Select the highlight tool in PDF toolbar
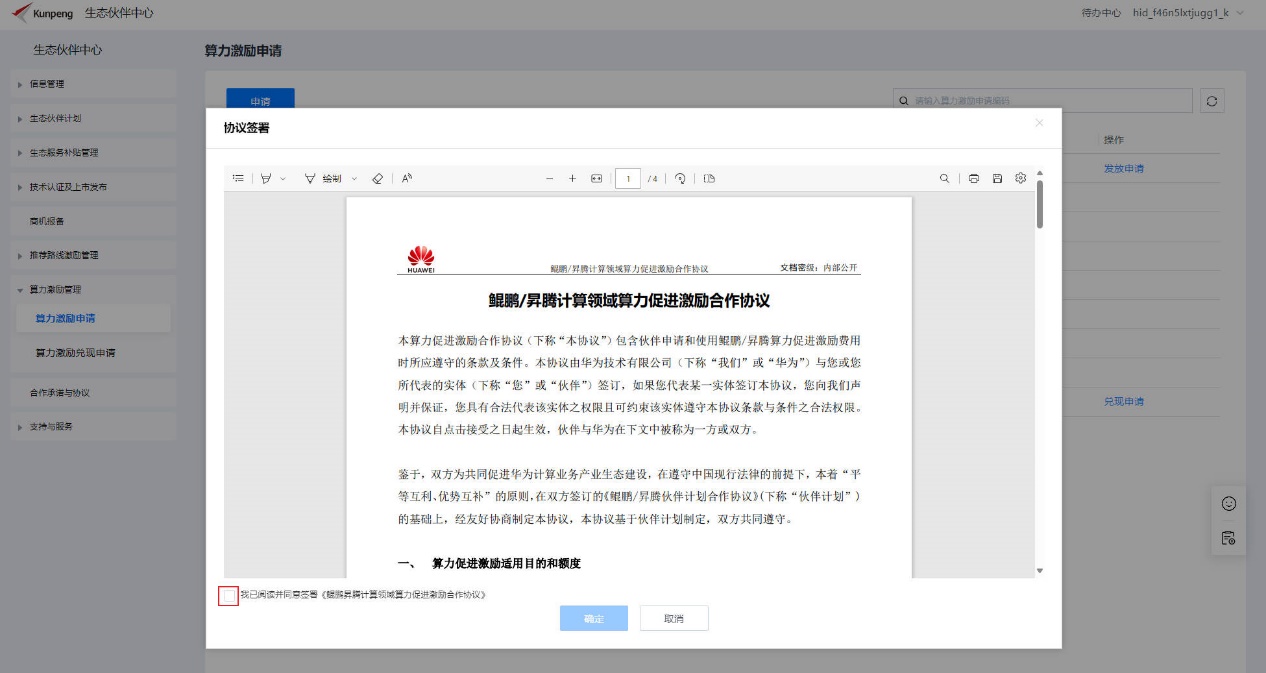 [x=266, y=178]
